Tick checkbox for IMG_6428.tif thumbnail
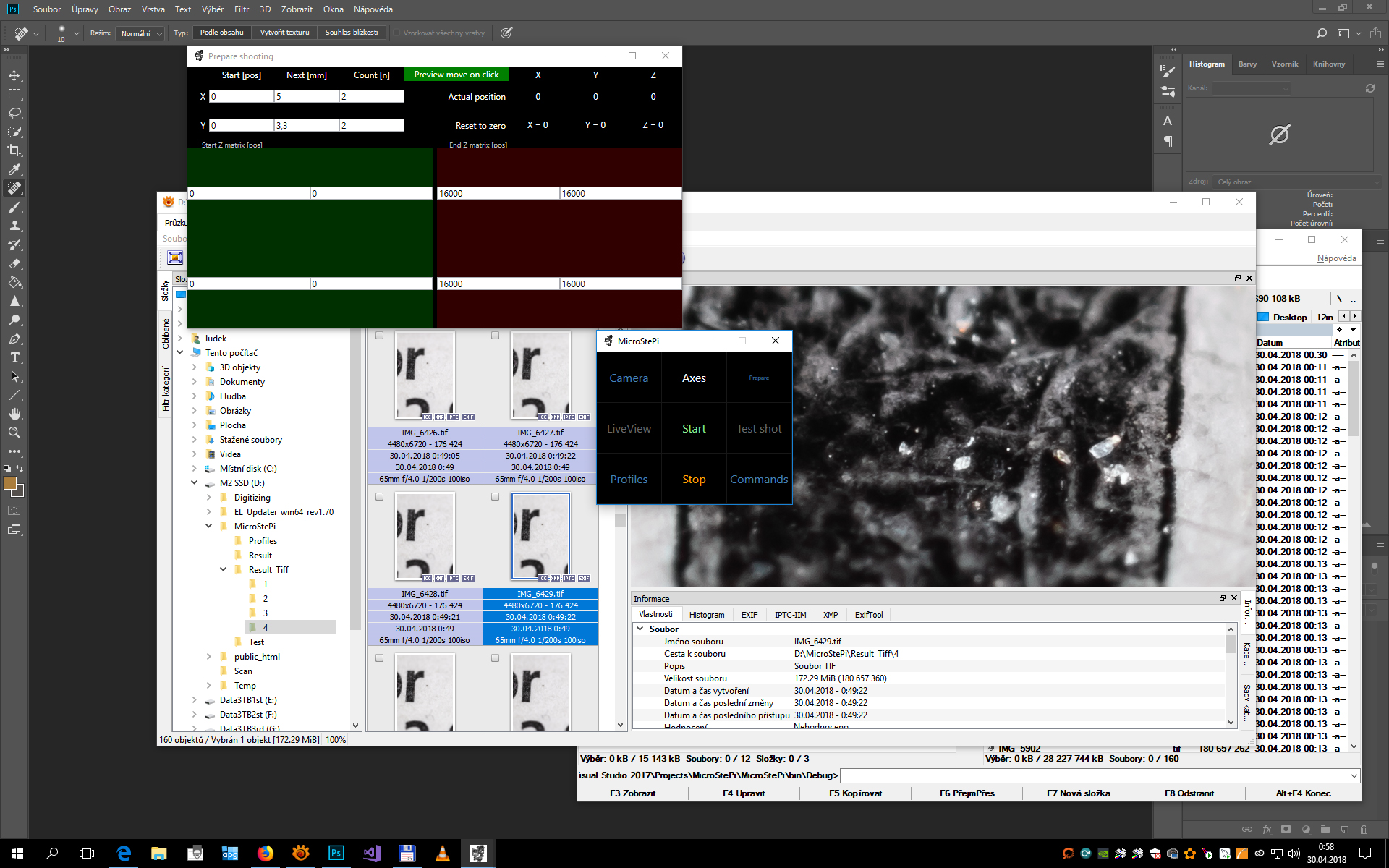 tap(379, 497)
